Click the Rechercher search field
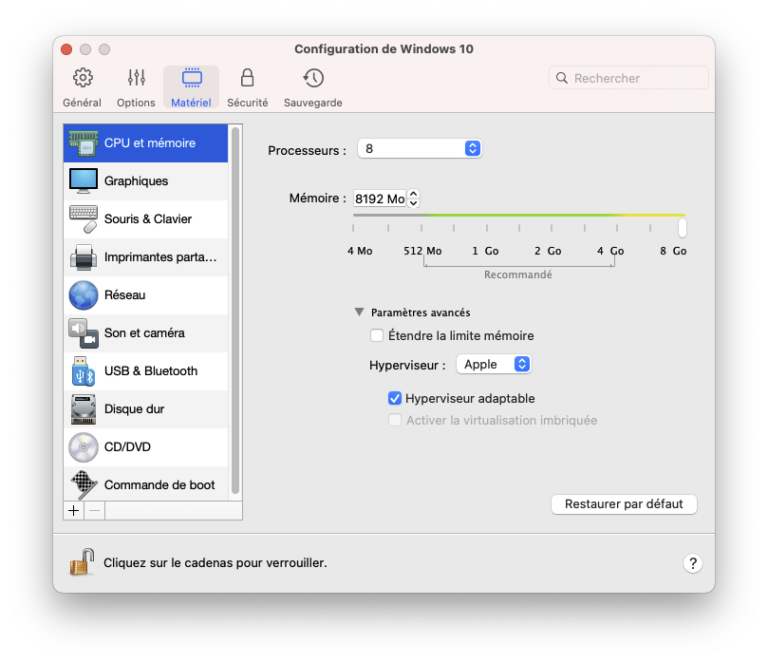 [x=628, y=78]
